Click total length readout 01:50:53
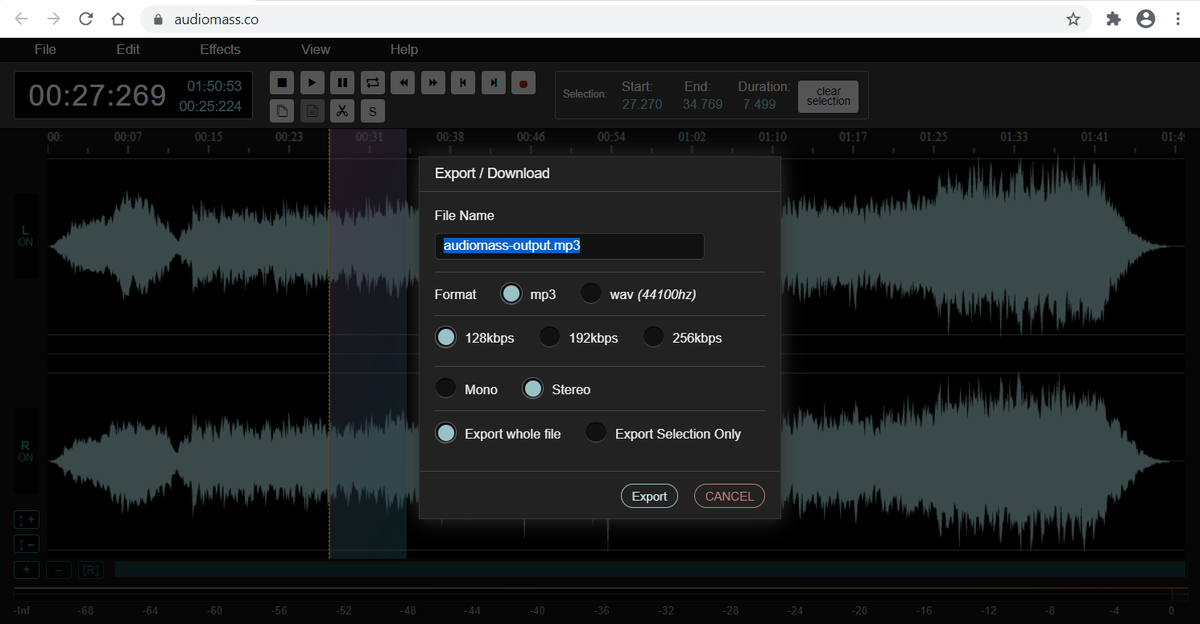The height and width of the screenshot is (624, 1200). point(214,86)
